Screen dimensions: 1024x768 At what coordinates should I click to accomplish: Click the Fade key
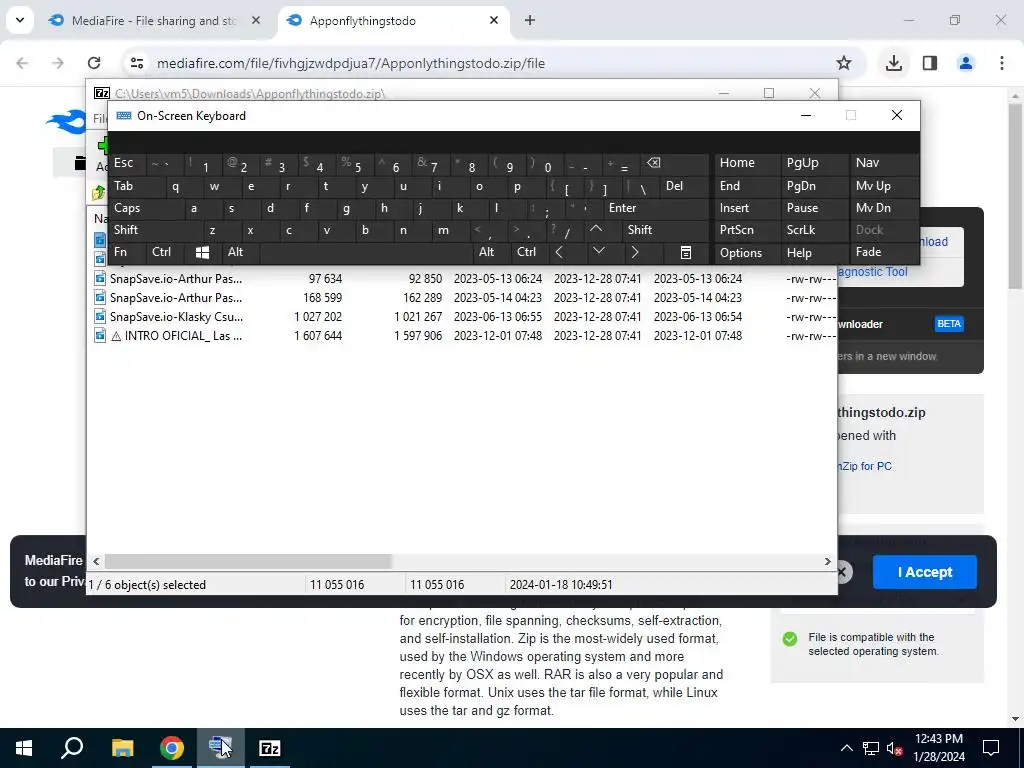point(884,252)
